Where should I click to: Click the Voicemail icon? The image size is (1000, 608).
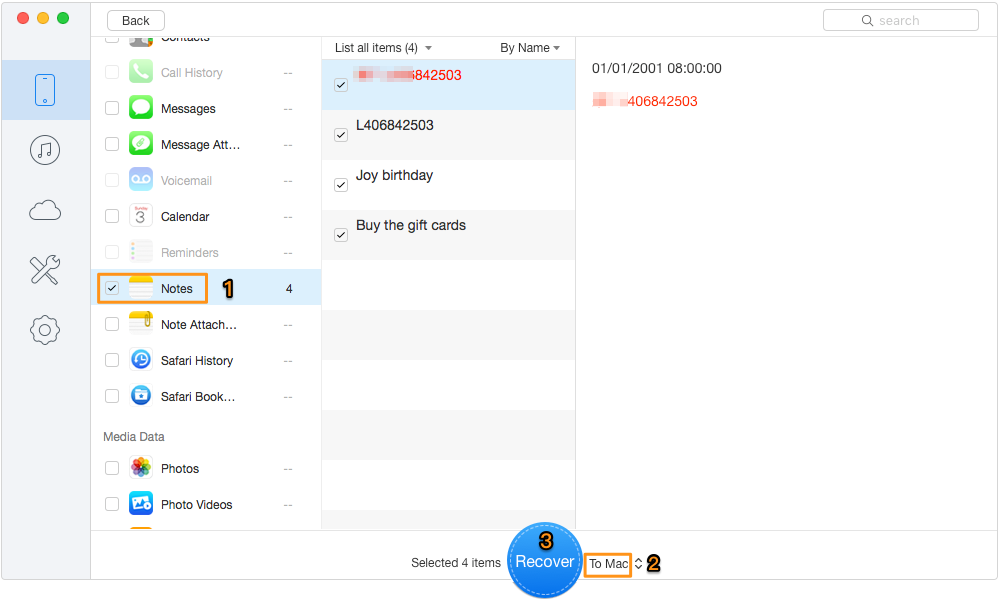point(141,180)
